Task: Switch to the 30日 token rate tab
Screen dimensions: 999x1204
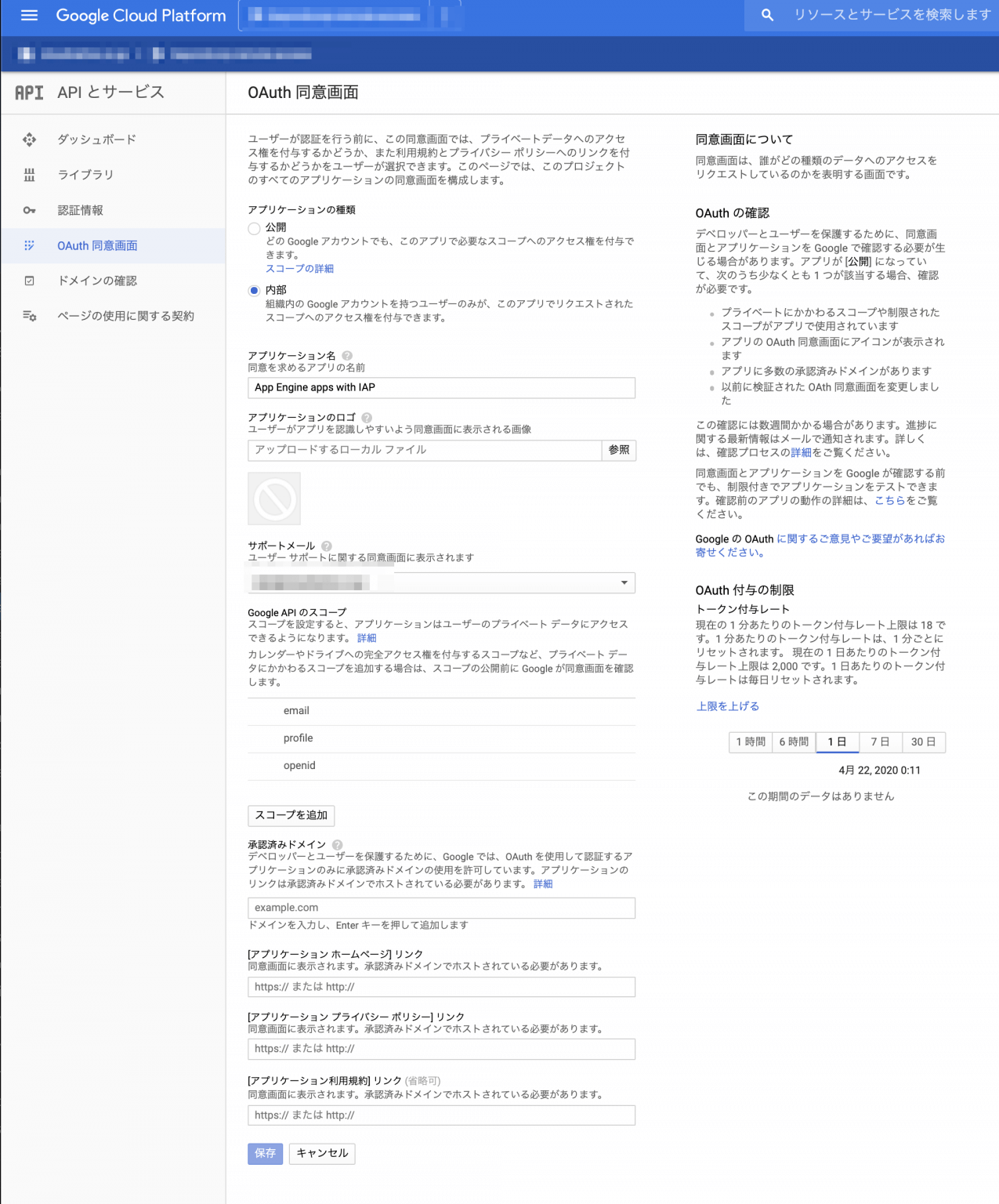Action: pos(924,742)
